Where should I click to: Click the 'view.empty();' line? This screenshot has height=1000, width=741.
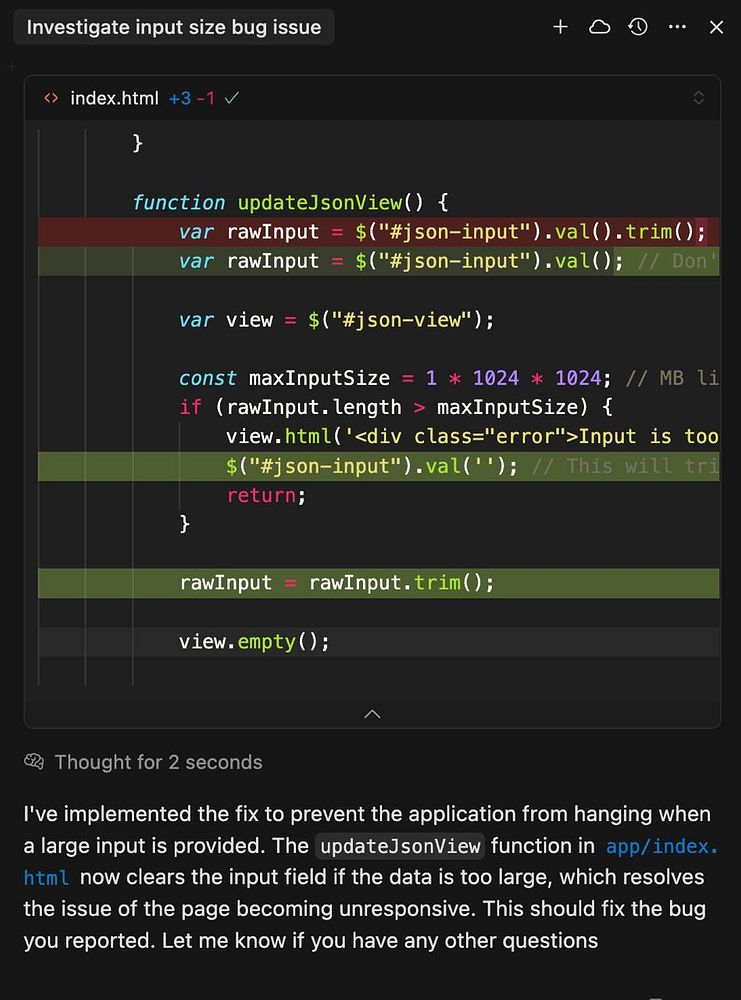pos(379,642)
